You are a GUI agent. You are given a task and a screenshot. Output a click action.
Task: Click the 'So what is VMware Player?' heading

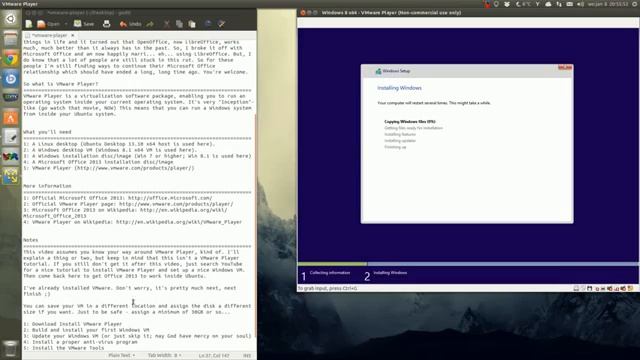(x=61, y=84)
